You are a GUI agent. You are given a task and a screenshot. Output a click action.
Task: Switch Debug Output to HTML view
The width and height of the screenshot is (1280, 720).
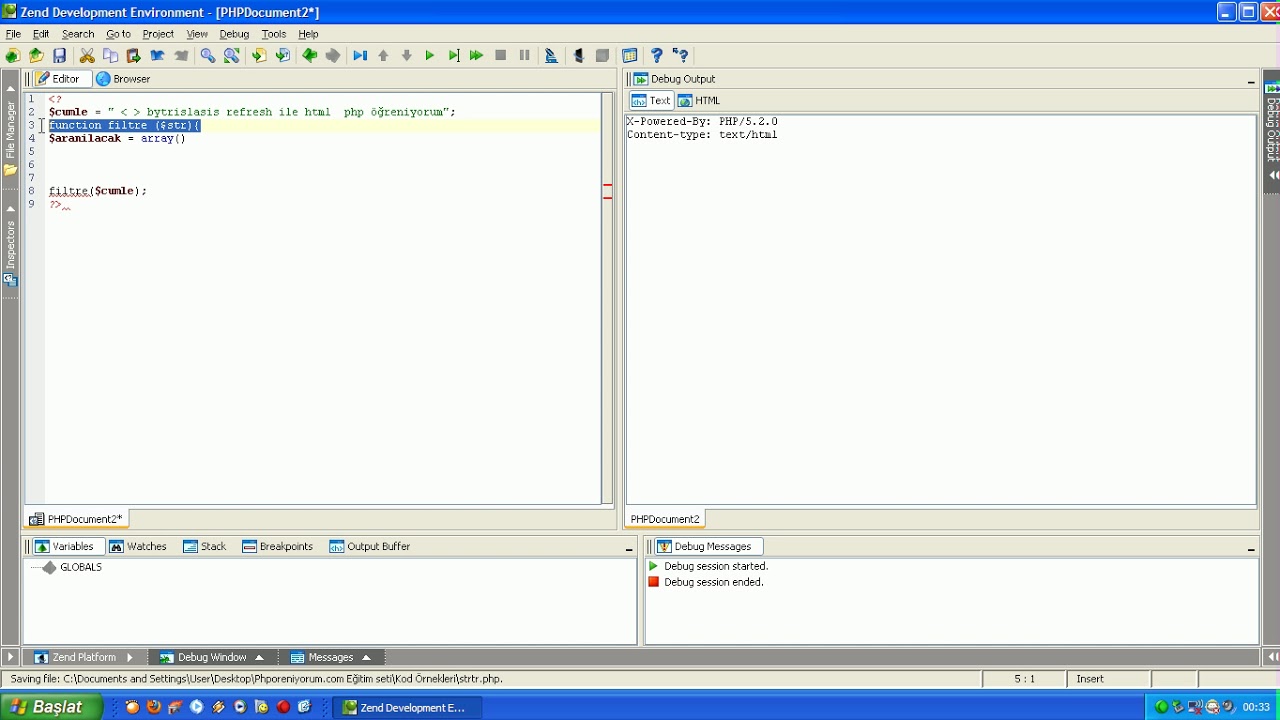click(700, 101)
